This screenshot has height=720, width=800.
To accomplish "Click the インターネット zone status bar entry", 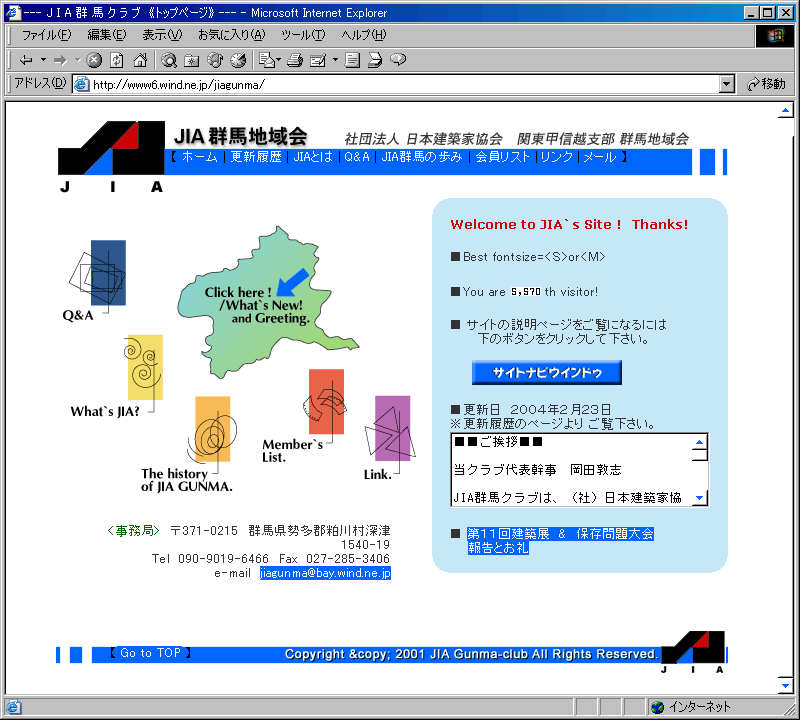I will point(691,707).
